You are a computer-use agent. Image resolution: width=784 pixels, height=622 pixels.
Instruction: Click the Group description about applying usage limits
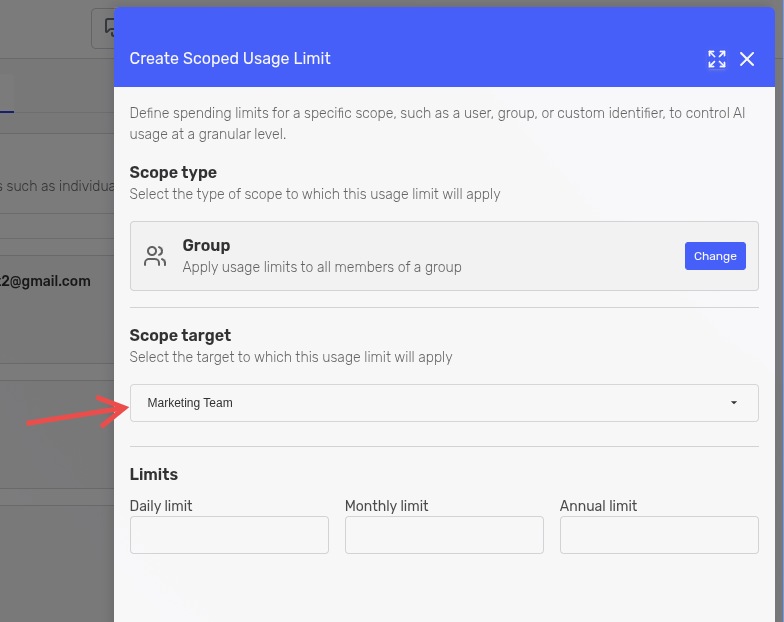click(321, 267)
